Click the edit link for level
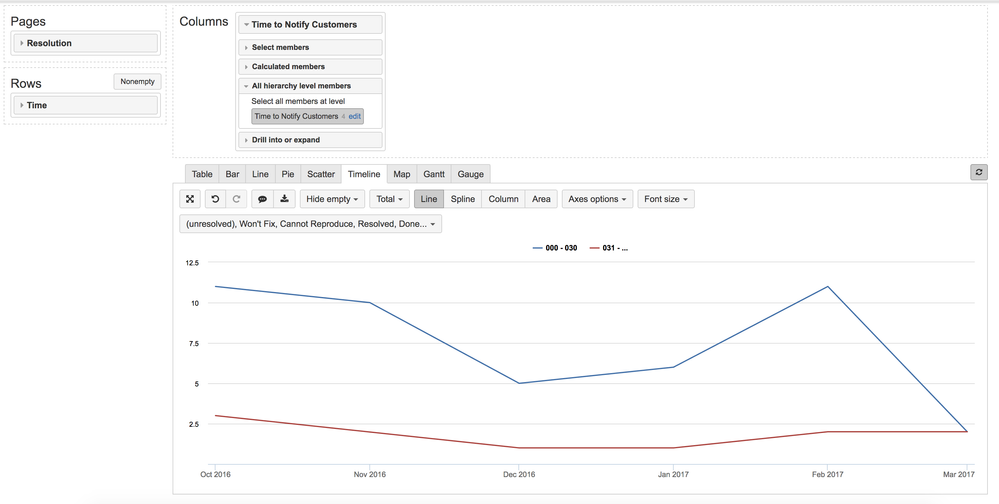 coord(355,117)
